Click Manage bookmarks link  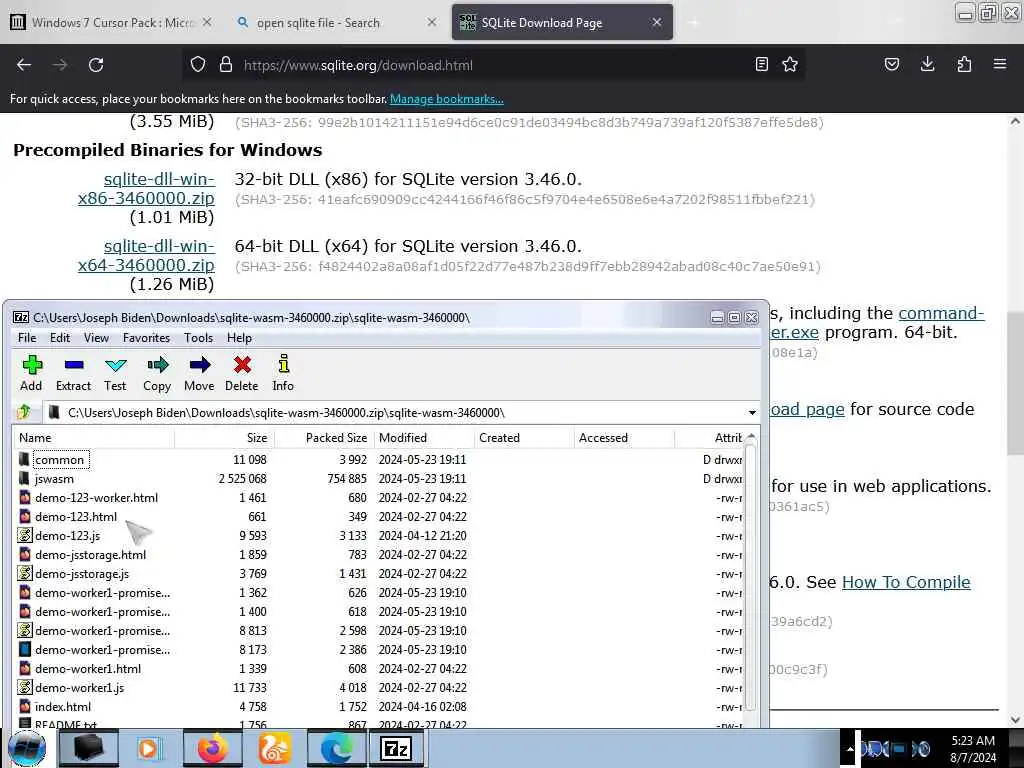click(x=447, y=99)
